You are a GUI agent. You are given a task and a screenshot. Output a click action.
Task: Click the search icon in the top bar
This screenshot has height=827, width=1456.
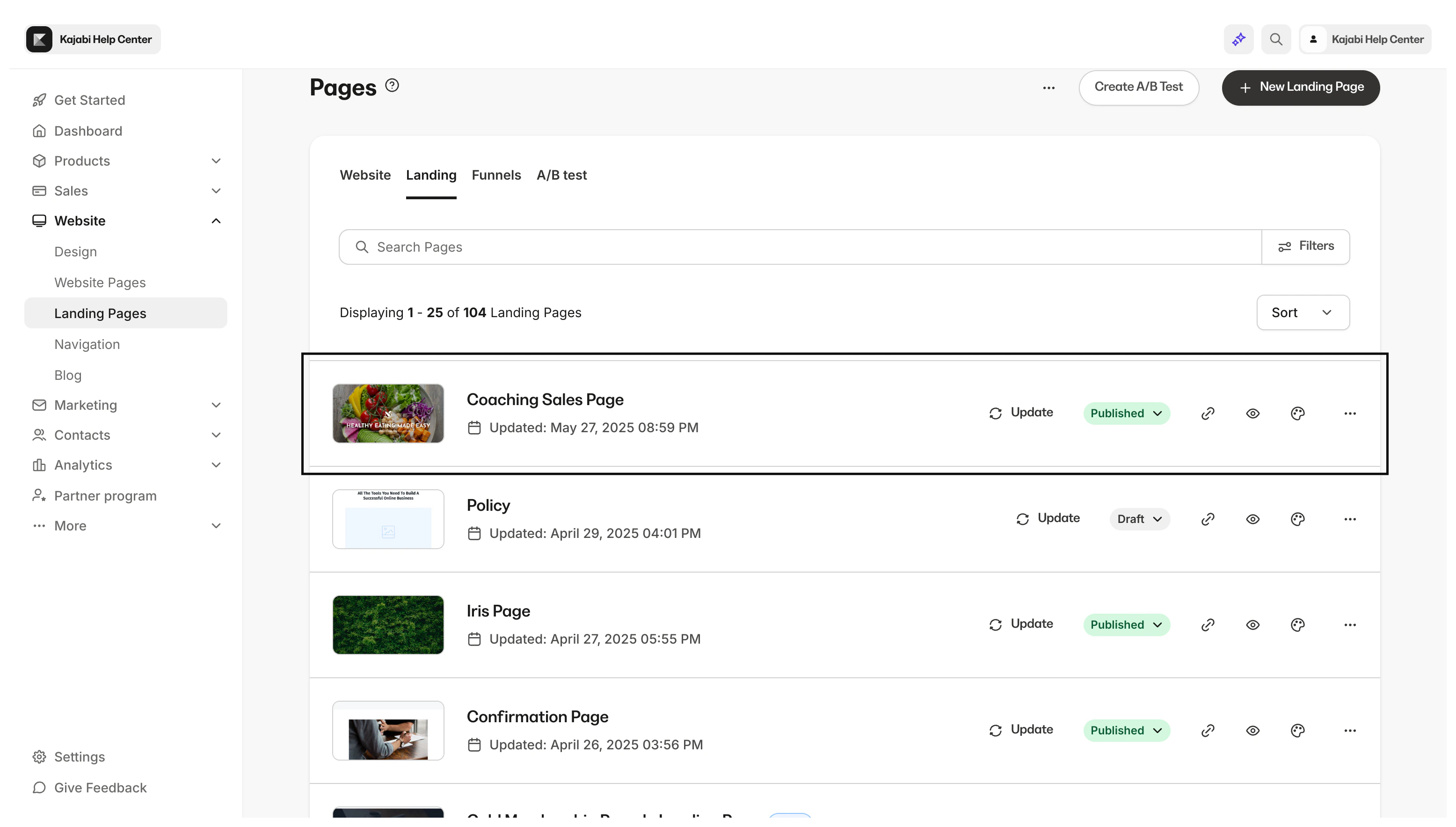(1276, 39)
